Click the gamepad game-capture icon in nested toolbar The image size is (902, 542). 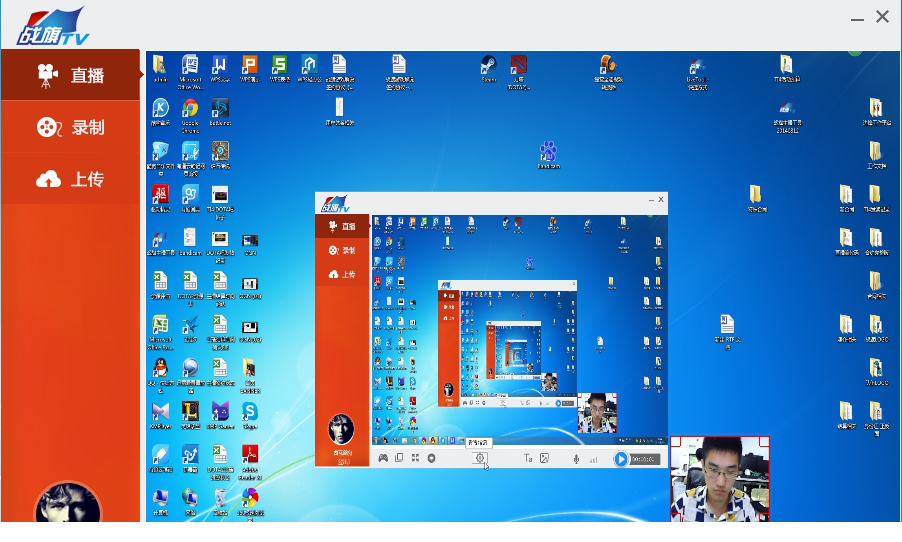click(383, 458)
